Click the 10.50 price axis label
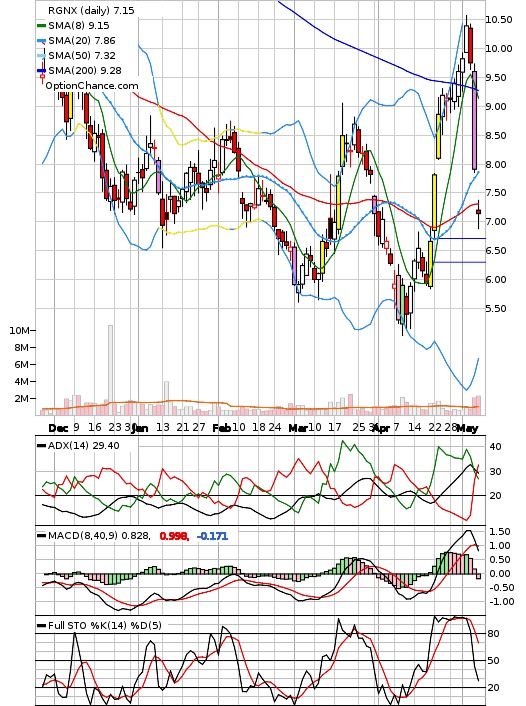This screenshot has height=706, width=526. (x=499, y=19)
